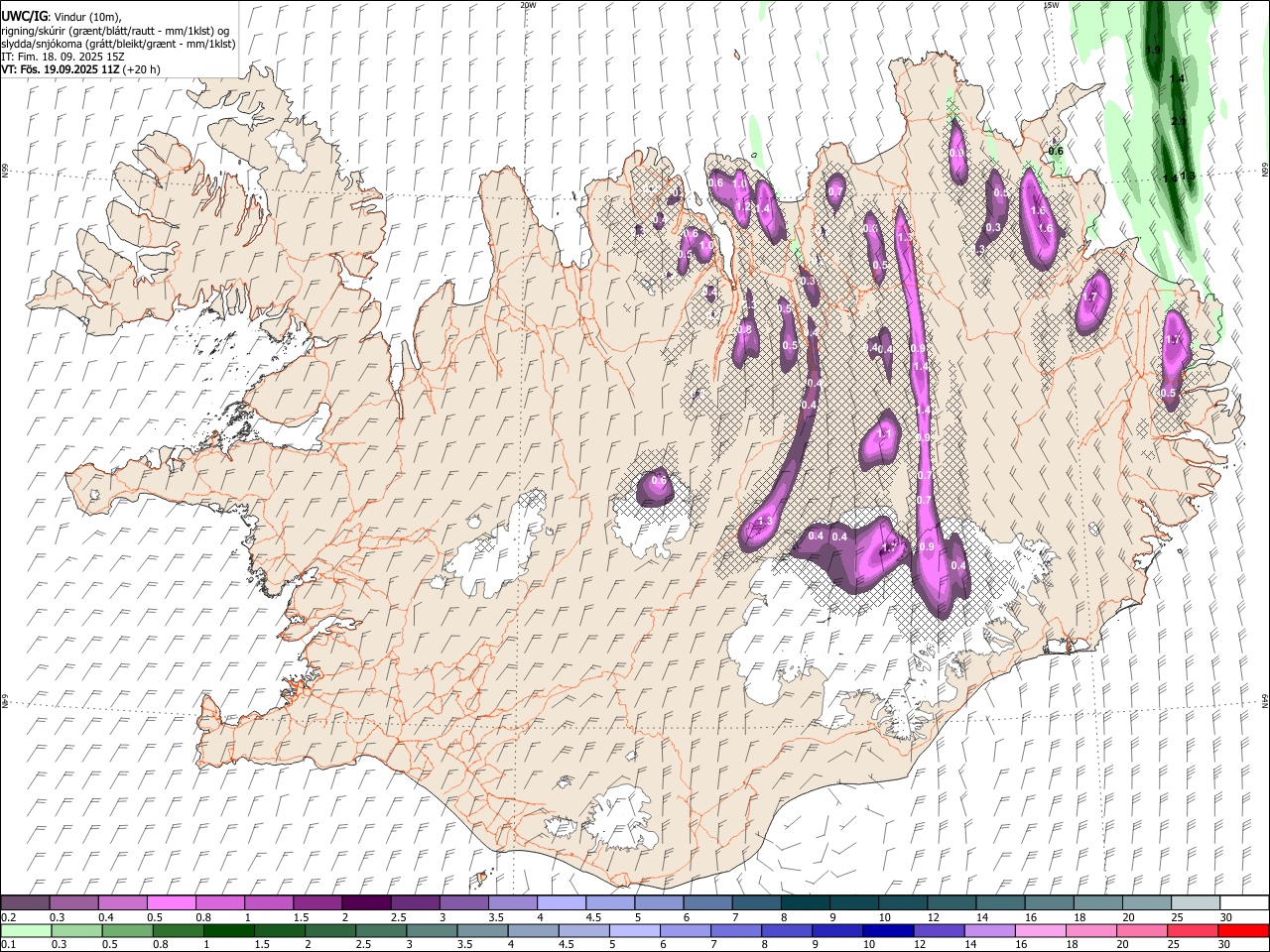Pick the pale green 0.1 swatch on the rain scale

[x=26, y=930]
